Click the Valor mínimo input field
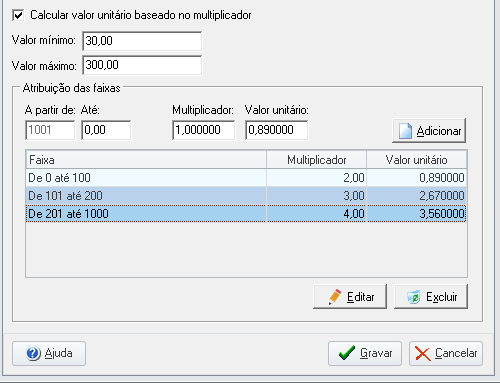Viewport: 500px width, 383px height. click(x=142, y=41)
